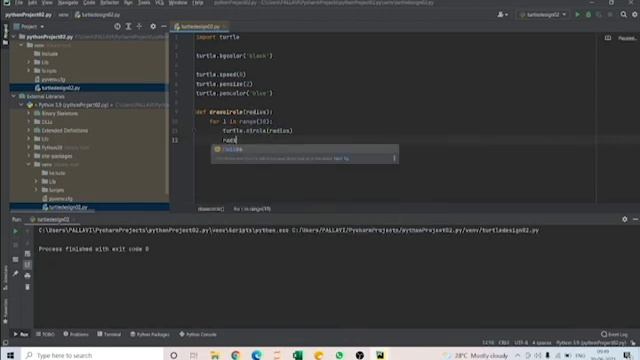Collapse the External Libraries node
This screenshot has width=640, height=360.
[x=14, y=96]
